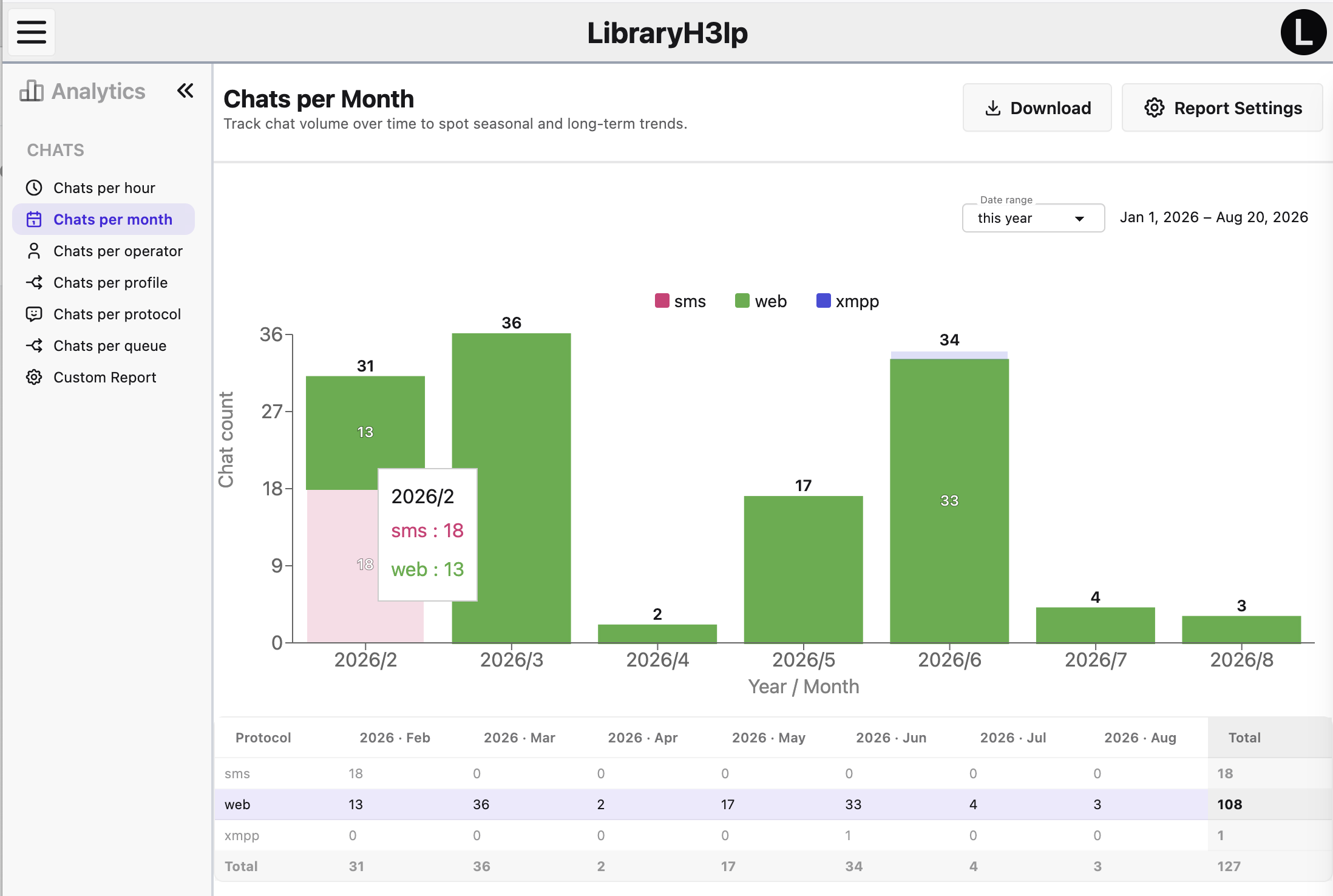The width and height of the screenshot is (1333, 896).
Task: Click the grand total 127 cell
Action: (x=1229, y=866)
